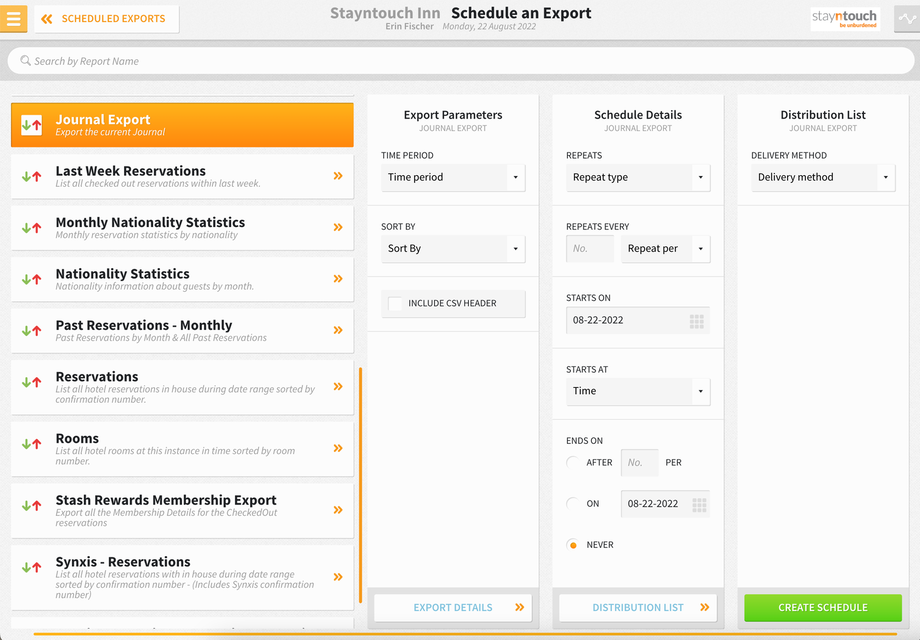Image resolution: width=920 pixels, height=640 pixels.
Task: Click the chevron on Last Week Reservations
Action: 338,176
